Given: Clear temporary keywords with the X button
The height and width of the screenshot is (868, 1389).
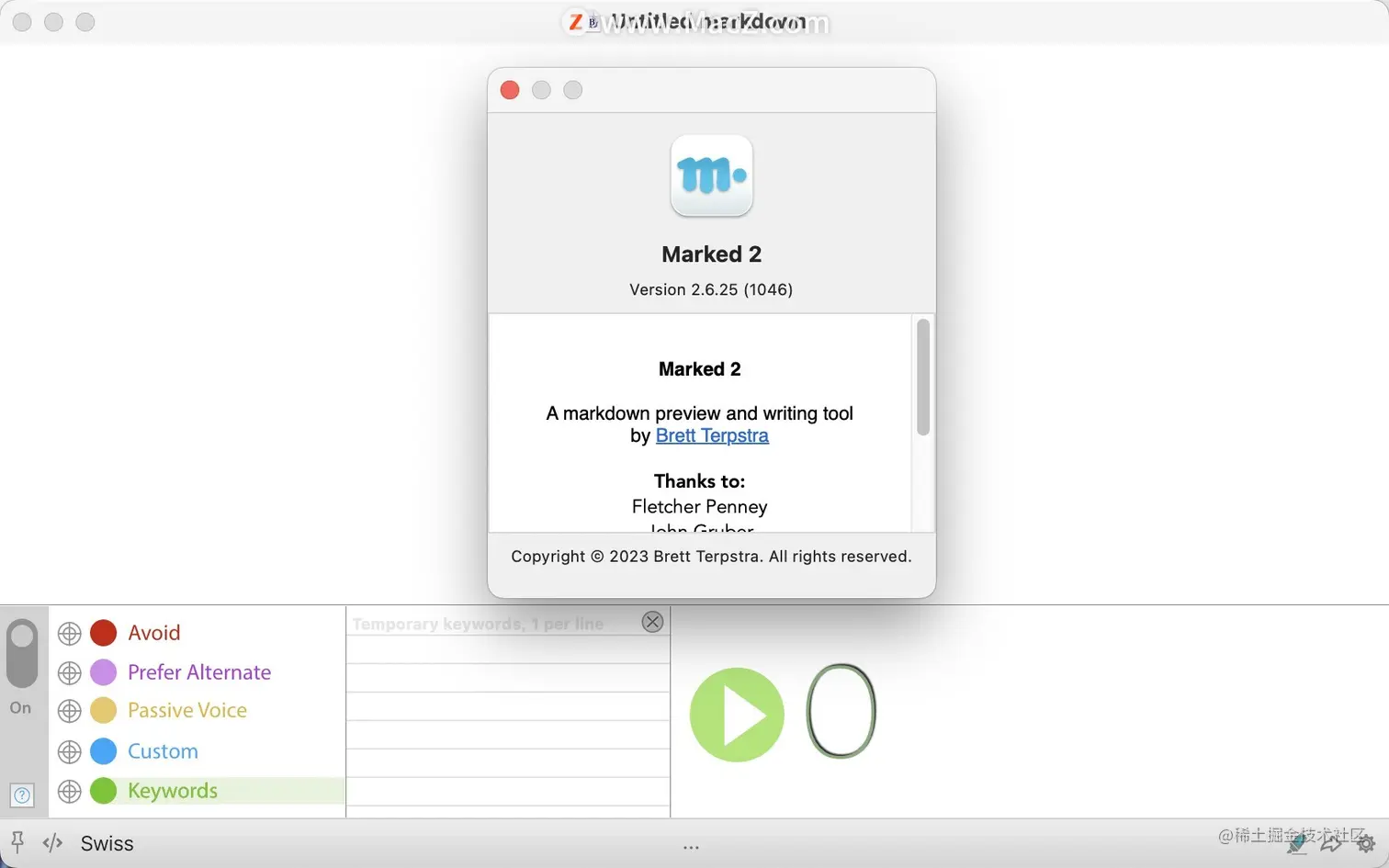Looking at the screenshot, I should tap(652, 622).
